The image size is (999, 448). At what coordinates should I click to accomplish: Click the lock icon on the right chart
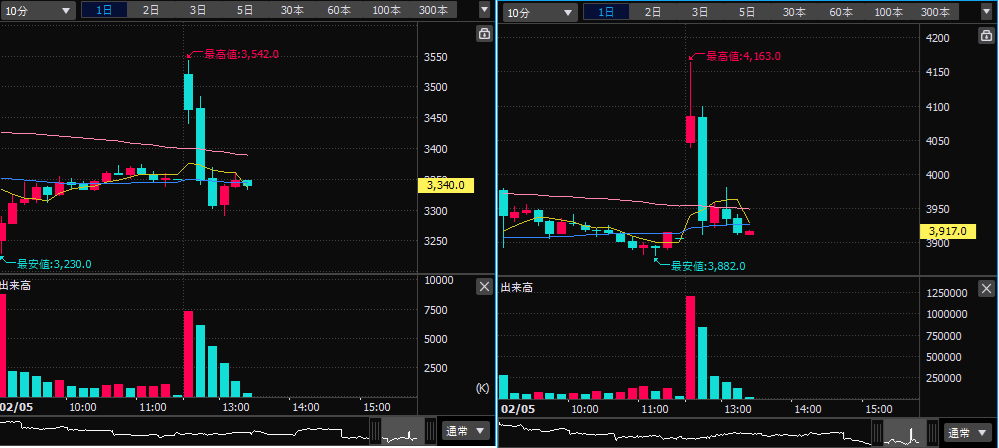tap(985, 34)
